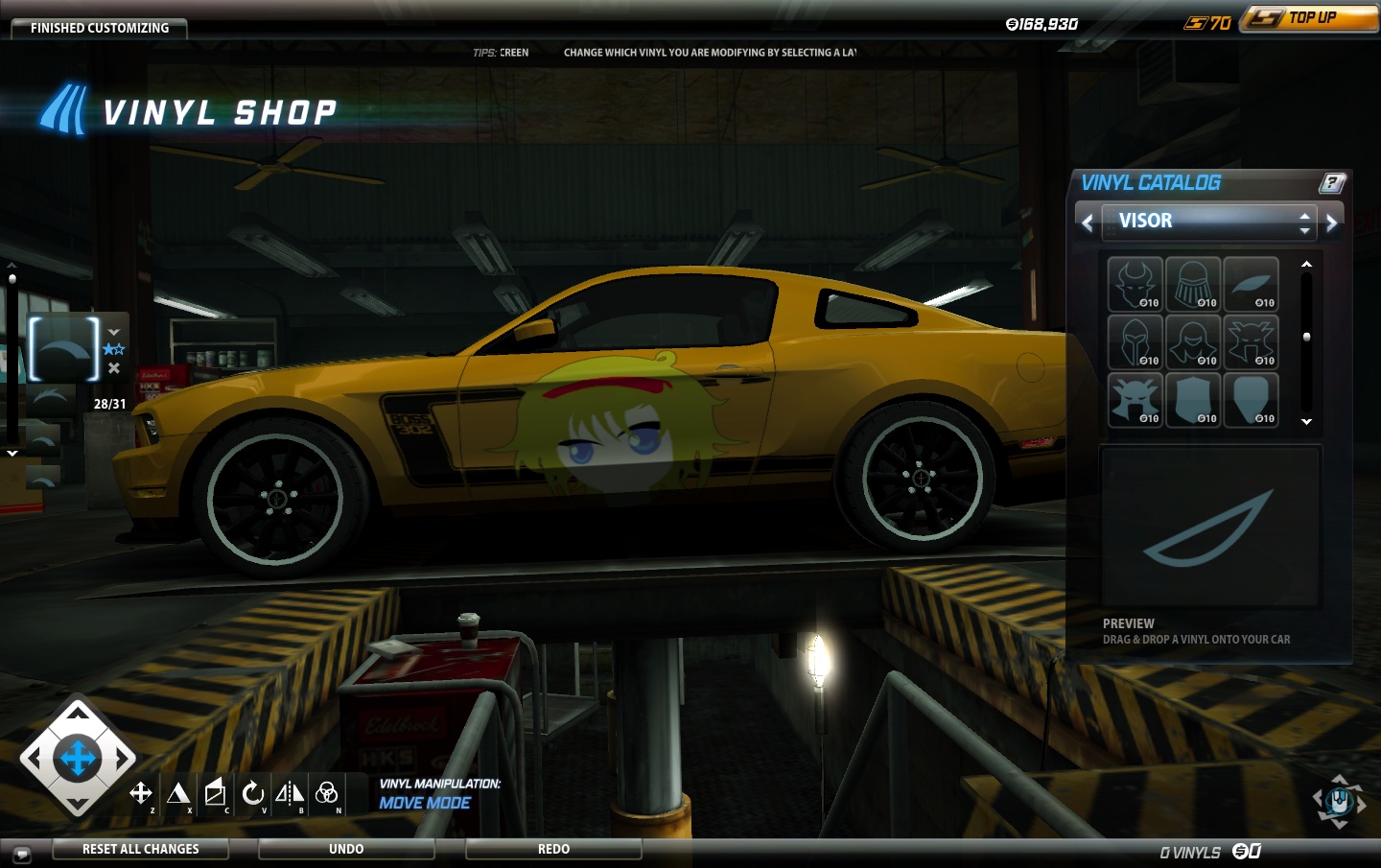
Task: Nudge vinyl down with diamond pad arrow
Action: [78, 804]
